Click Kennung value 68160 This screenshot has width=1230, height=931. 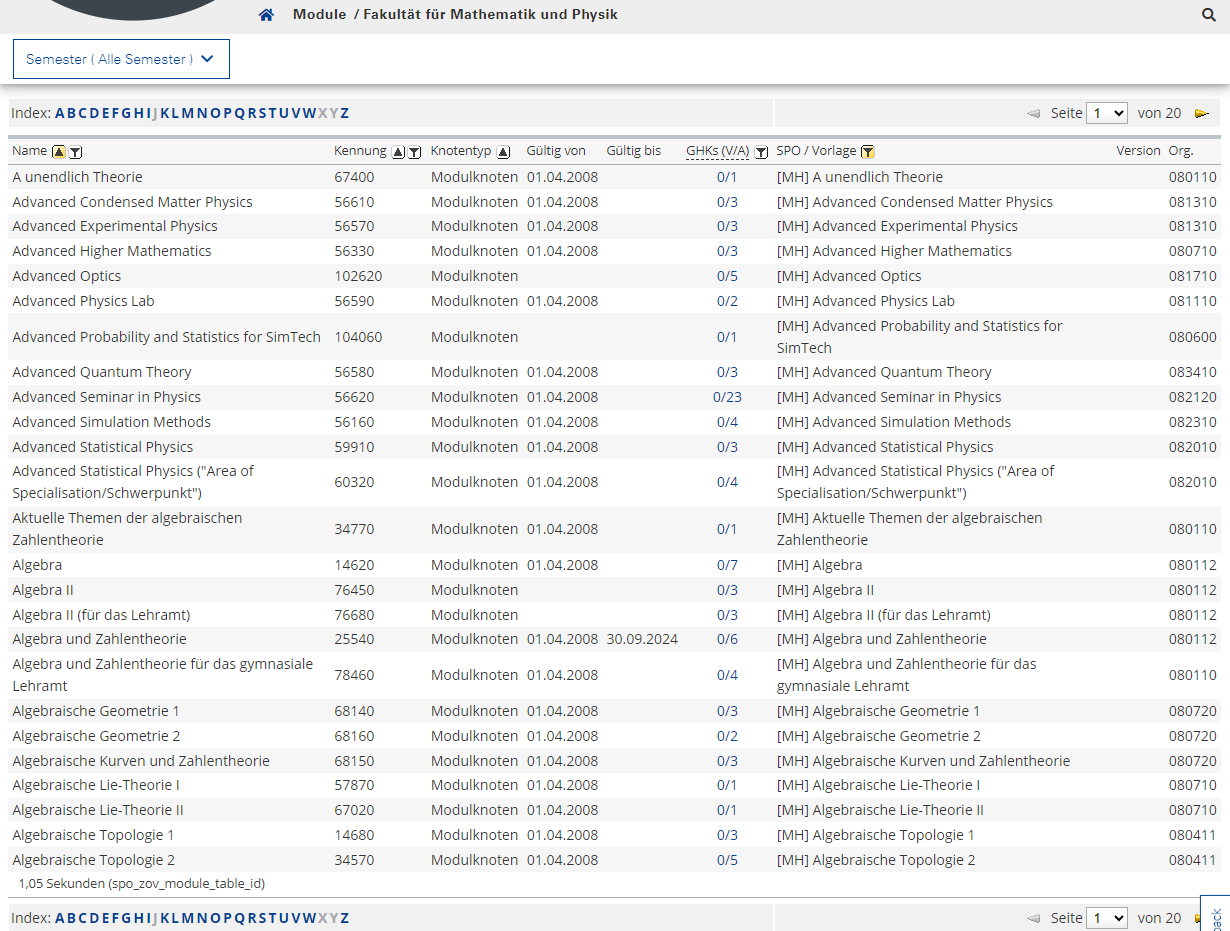point(354,736)
